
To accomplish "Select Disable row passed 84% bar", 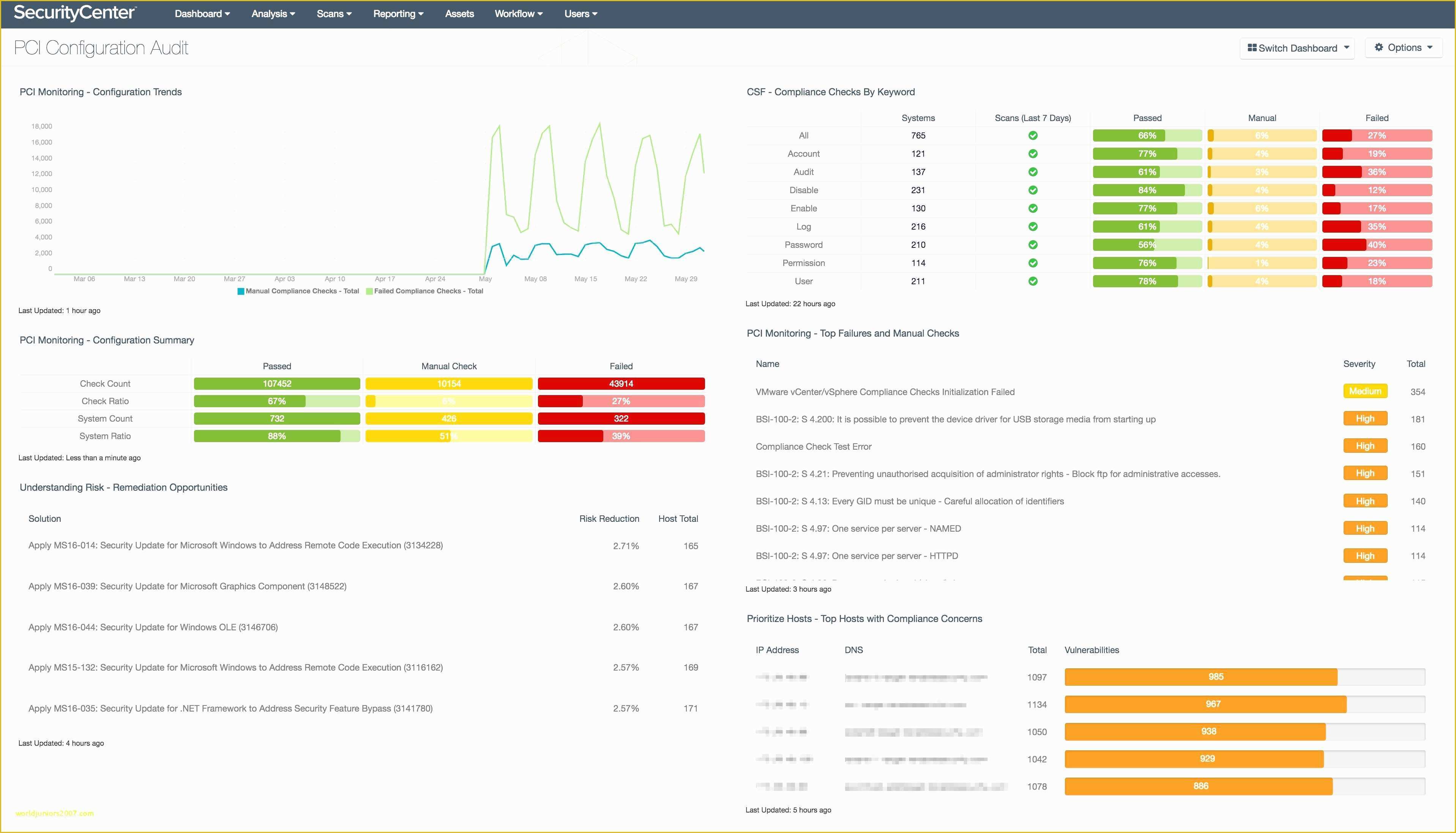I will pyautogui.click(x=1147, y=190).
